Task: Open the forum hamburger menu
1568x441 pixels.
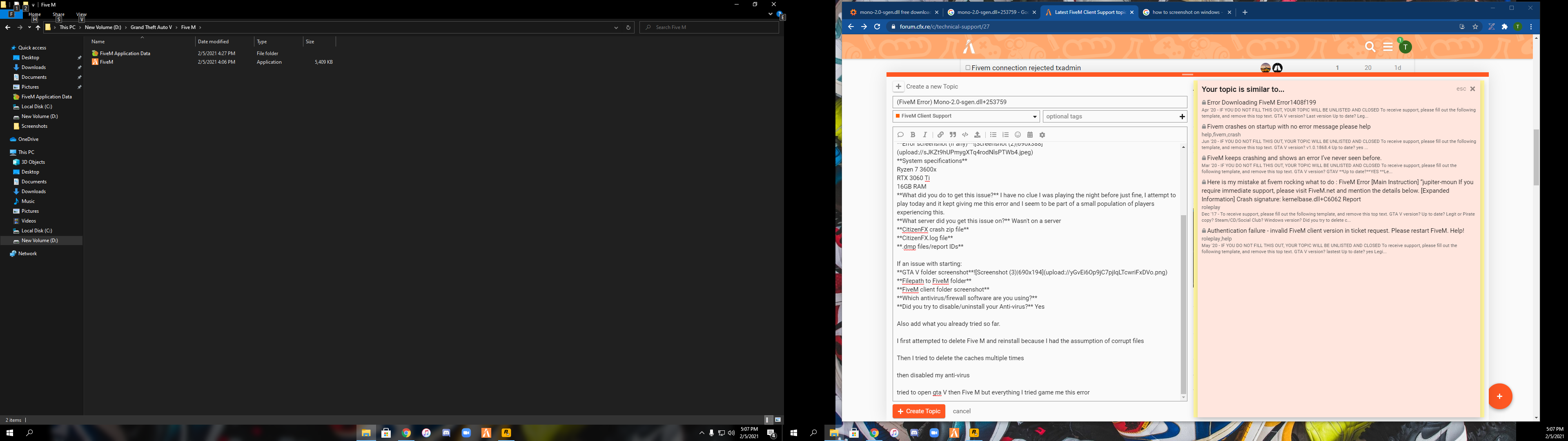Action: pyautogui.click(x=1388, y=47)
